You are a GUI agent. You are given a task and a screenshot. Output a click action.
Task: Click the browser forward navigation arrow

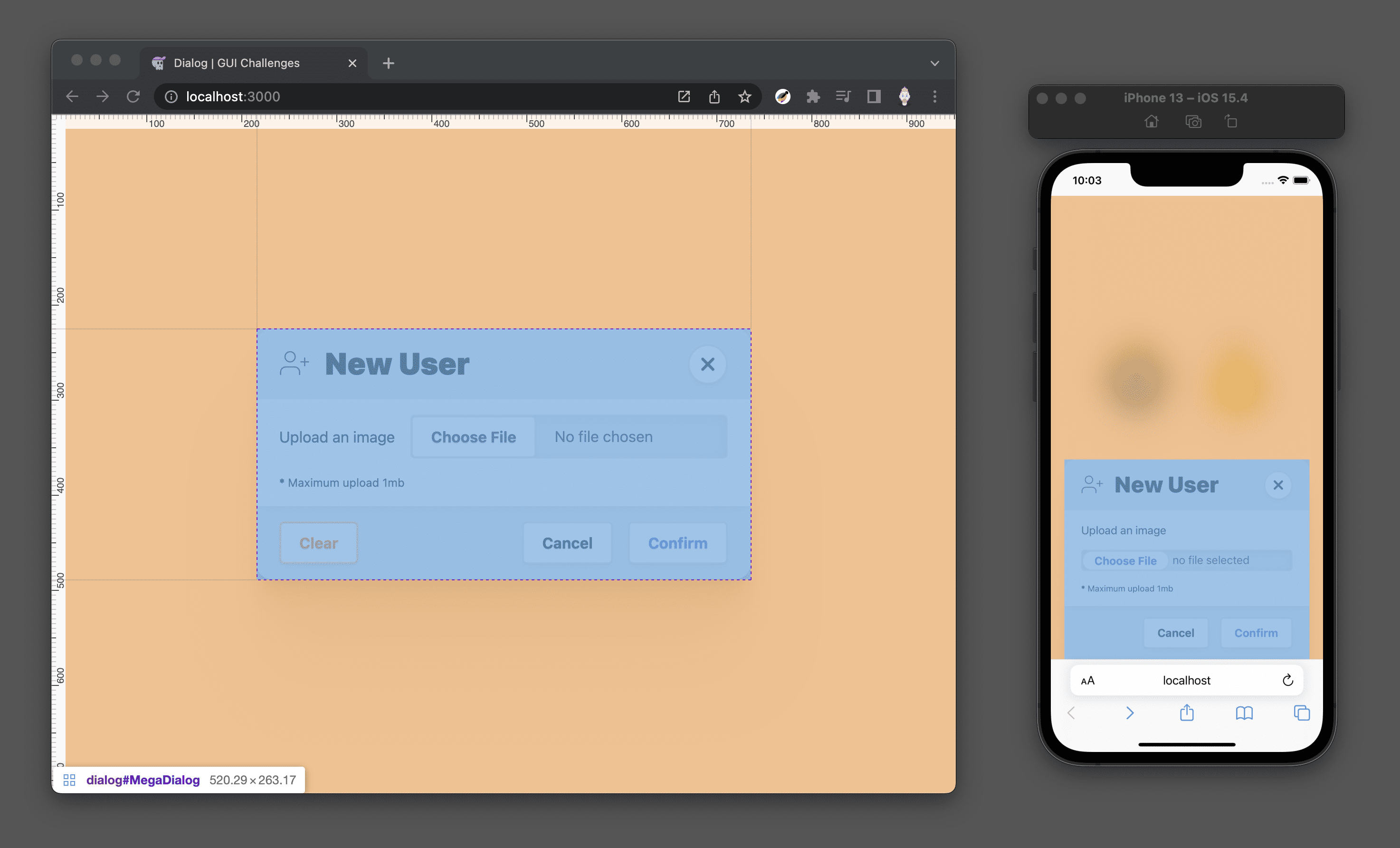102,96
